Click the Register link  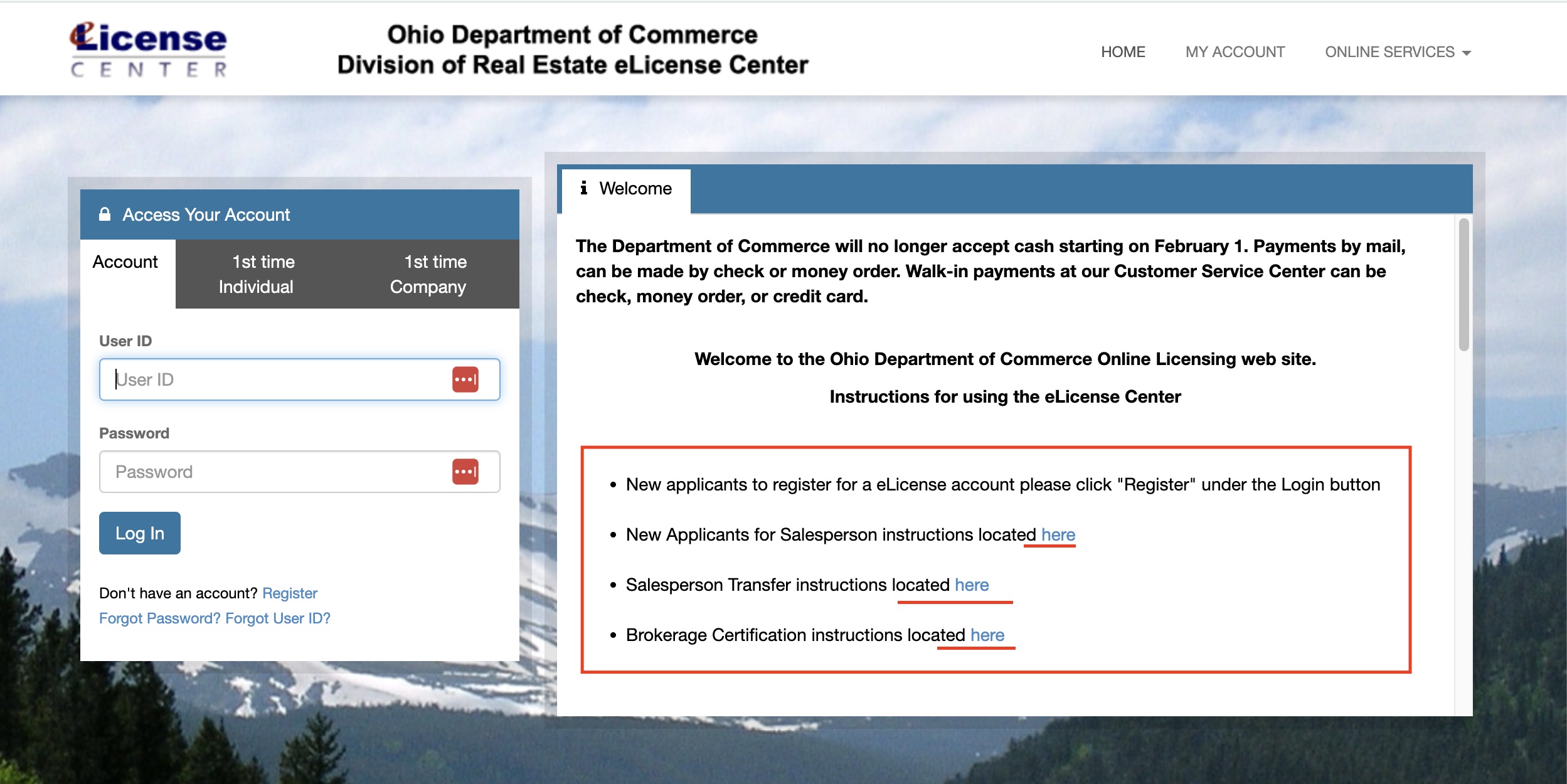290,593
